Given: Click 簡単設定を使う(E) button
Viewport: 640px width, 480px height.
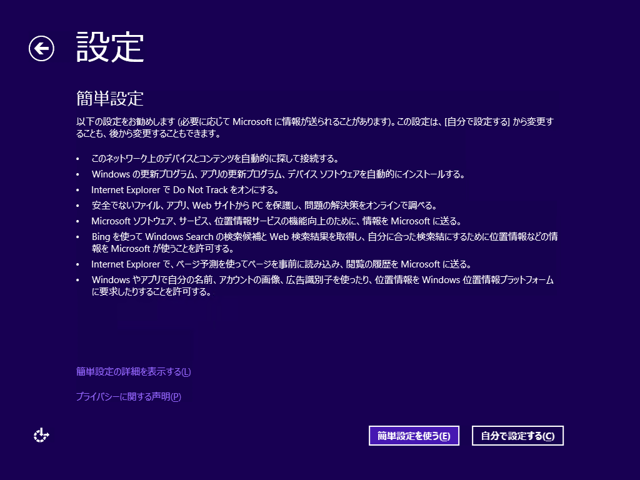Looking at the screenshot, I should pos(414,436).
